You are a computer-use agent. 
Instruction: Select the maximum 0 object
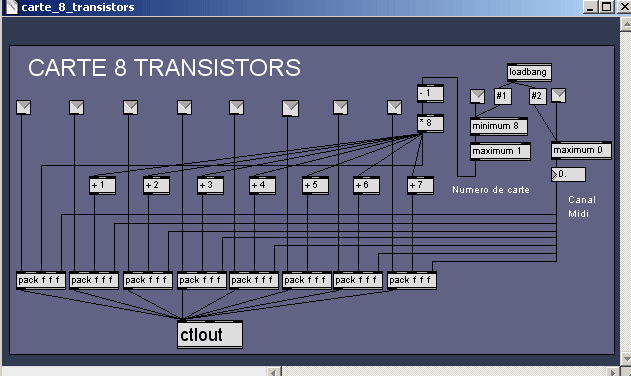(582, 151)
